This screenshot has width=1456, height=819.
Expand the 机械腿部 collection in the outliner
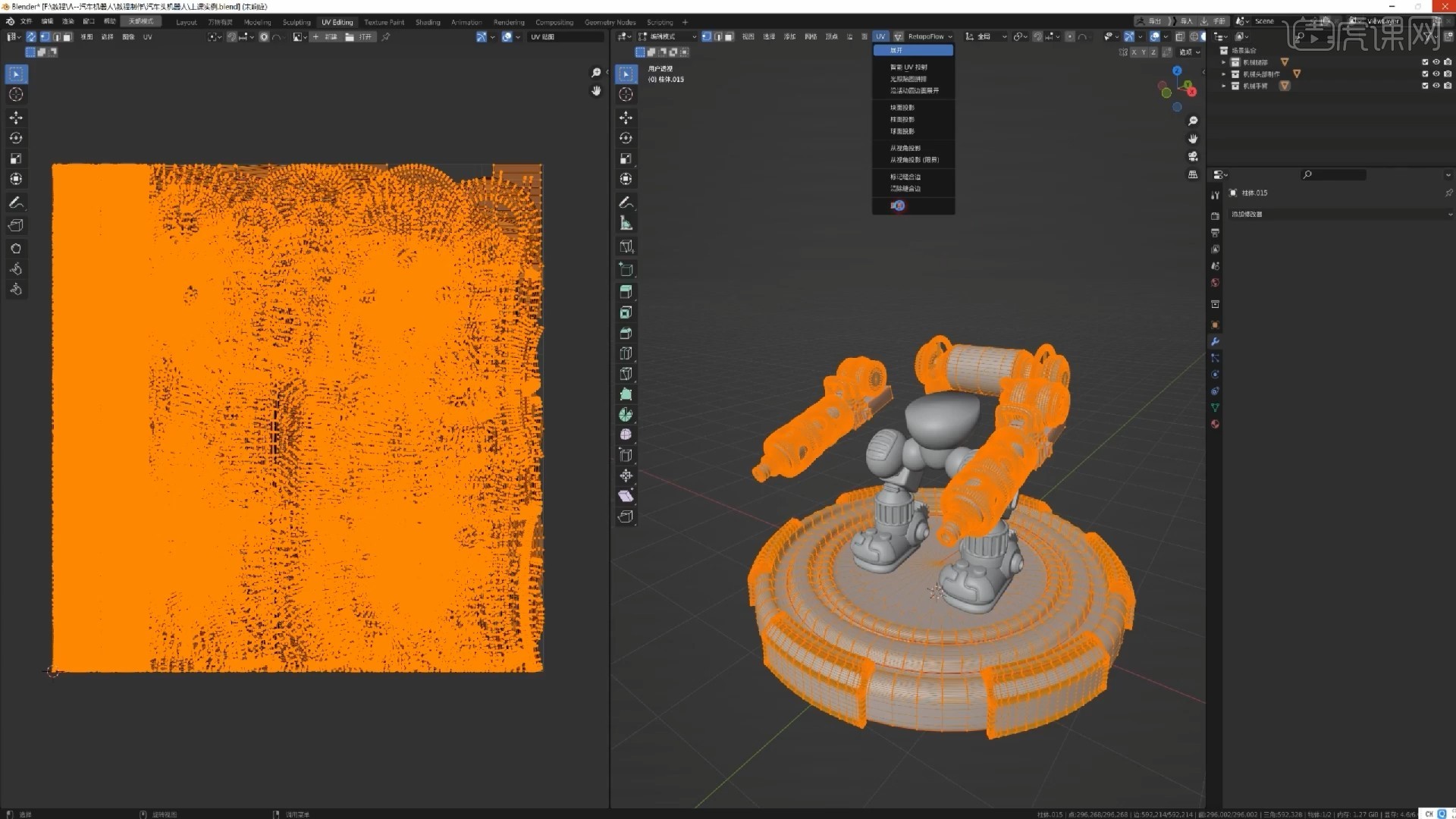pos(1224,61)
